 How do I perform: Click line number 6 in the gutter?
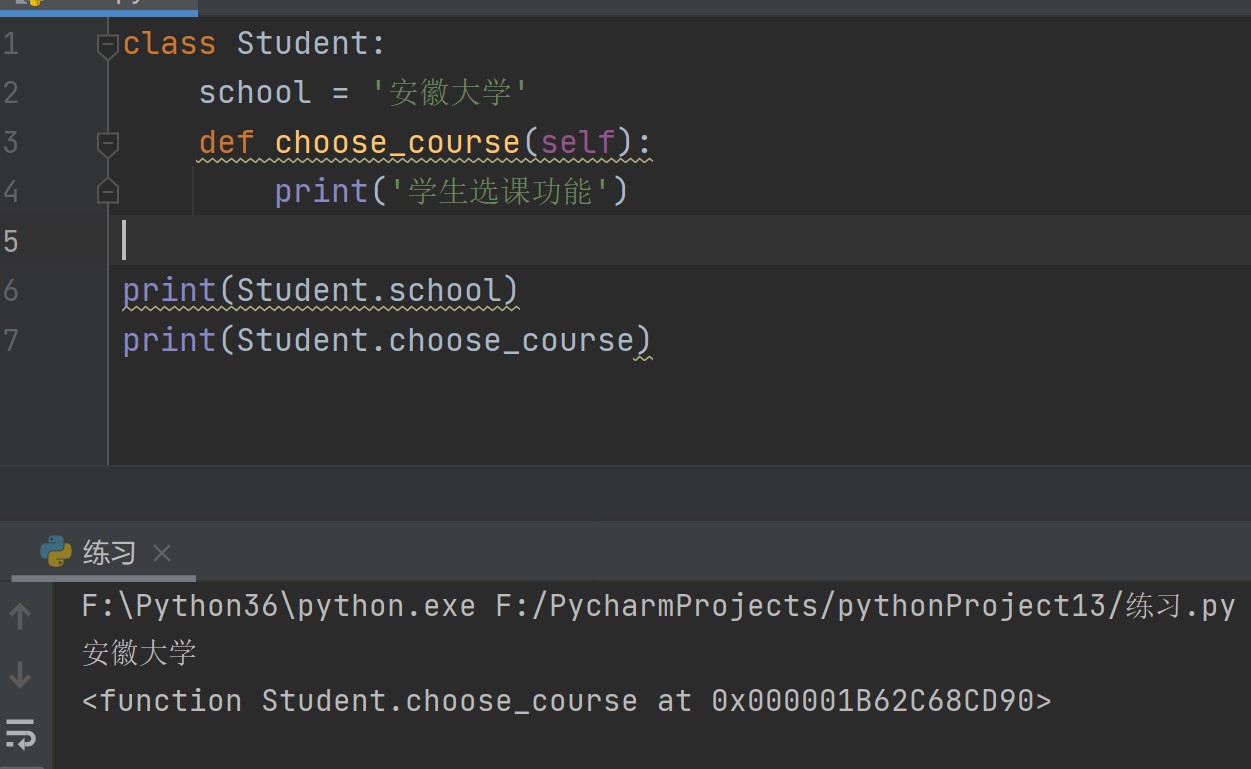pyautogui.click(x=11, y=291)
